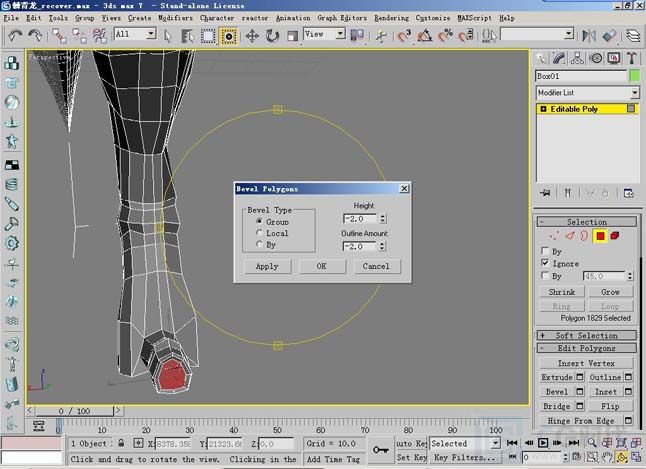Cancel the Bevel Polygons dialog

pos(376,266)
